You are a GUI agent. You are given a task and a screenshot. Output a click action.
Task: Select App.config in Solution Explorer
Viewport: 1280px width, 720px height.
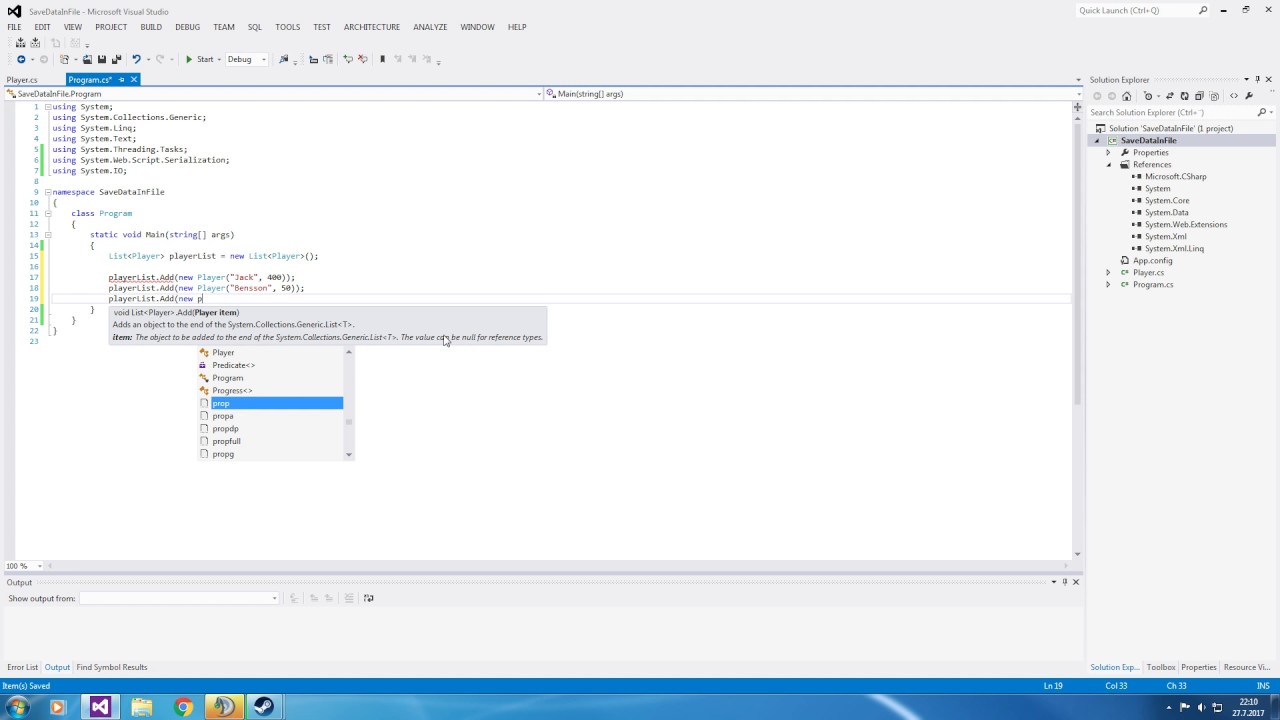point(1152,261)
